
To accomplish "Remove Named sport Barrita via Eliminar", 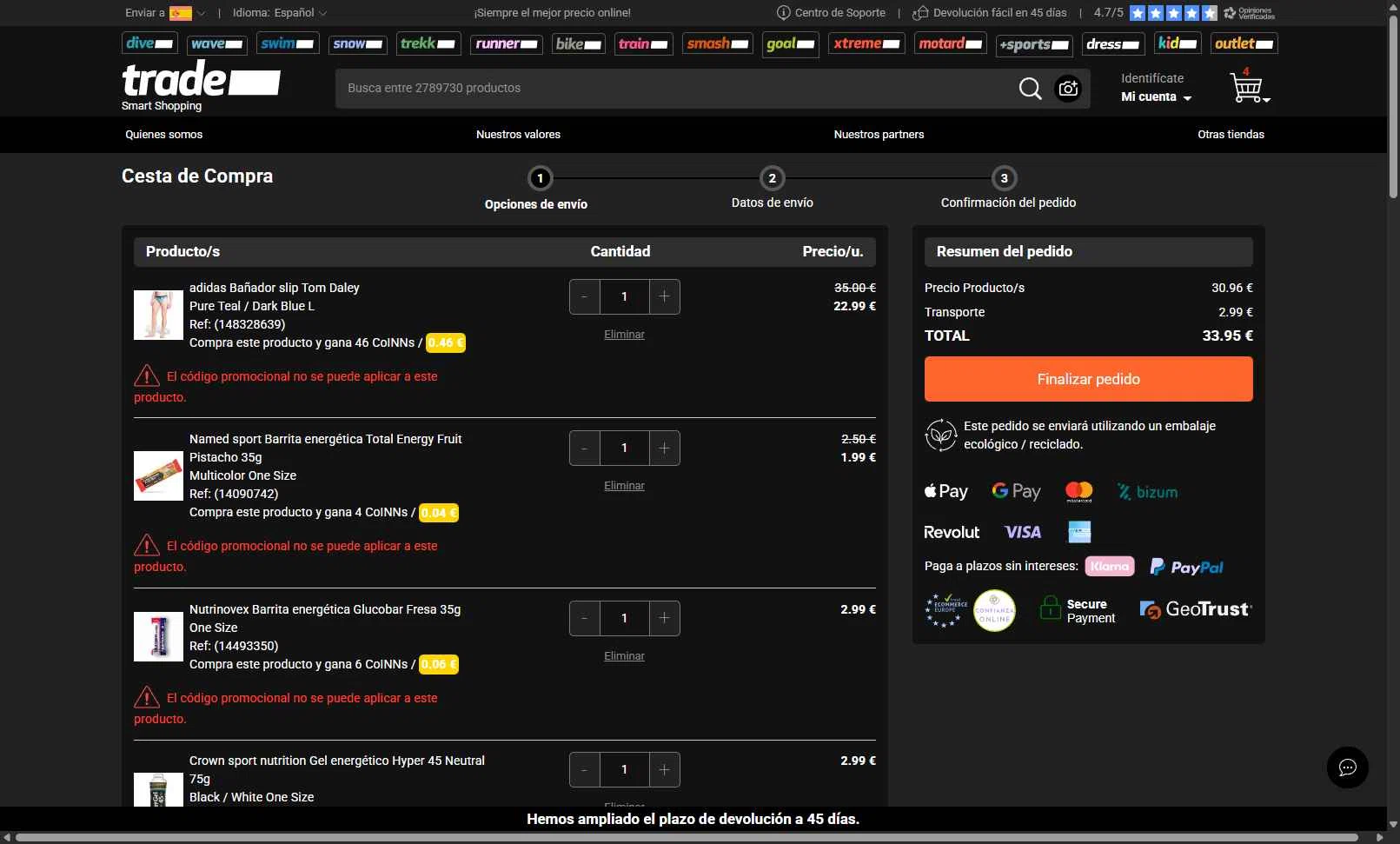I will pyautogui.click(x=624, y=486).
